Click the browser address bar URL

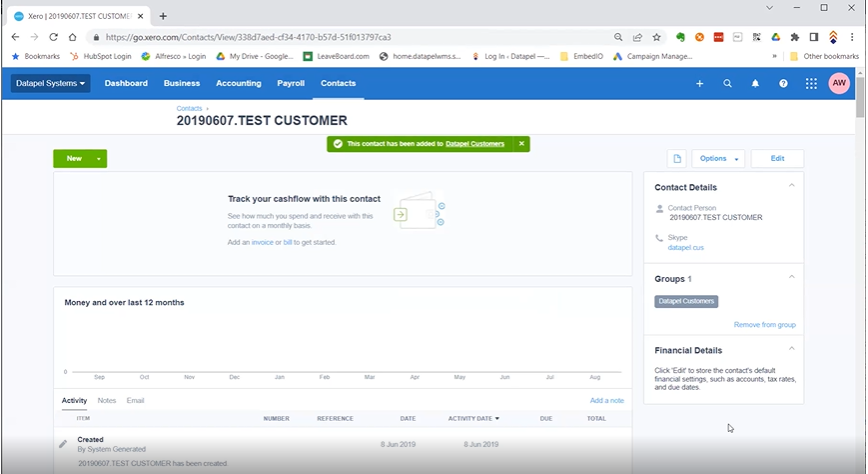(x=248, y=37)
